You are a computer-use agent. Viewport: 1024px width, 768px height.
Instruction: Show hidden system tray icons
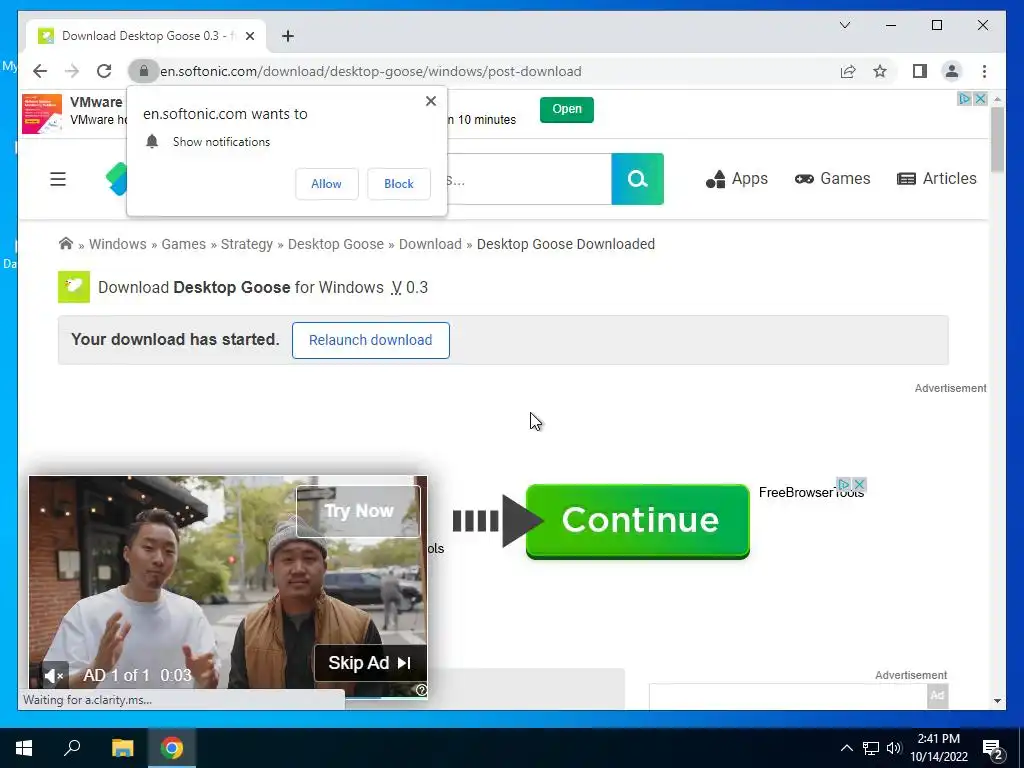click(x=846, y=748)
